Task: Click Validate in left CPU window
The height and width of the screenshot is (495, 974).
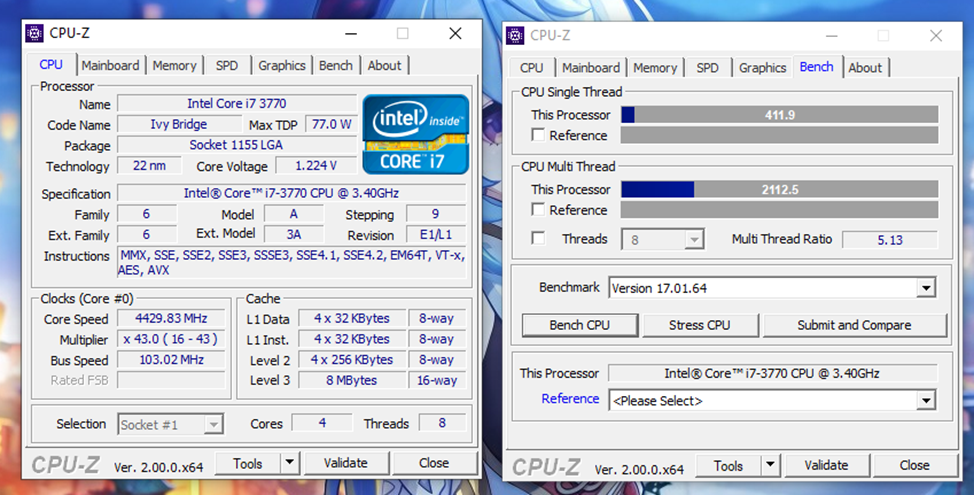Action: tap(345, 463)
